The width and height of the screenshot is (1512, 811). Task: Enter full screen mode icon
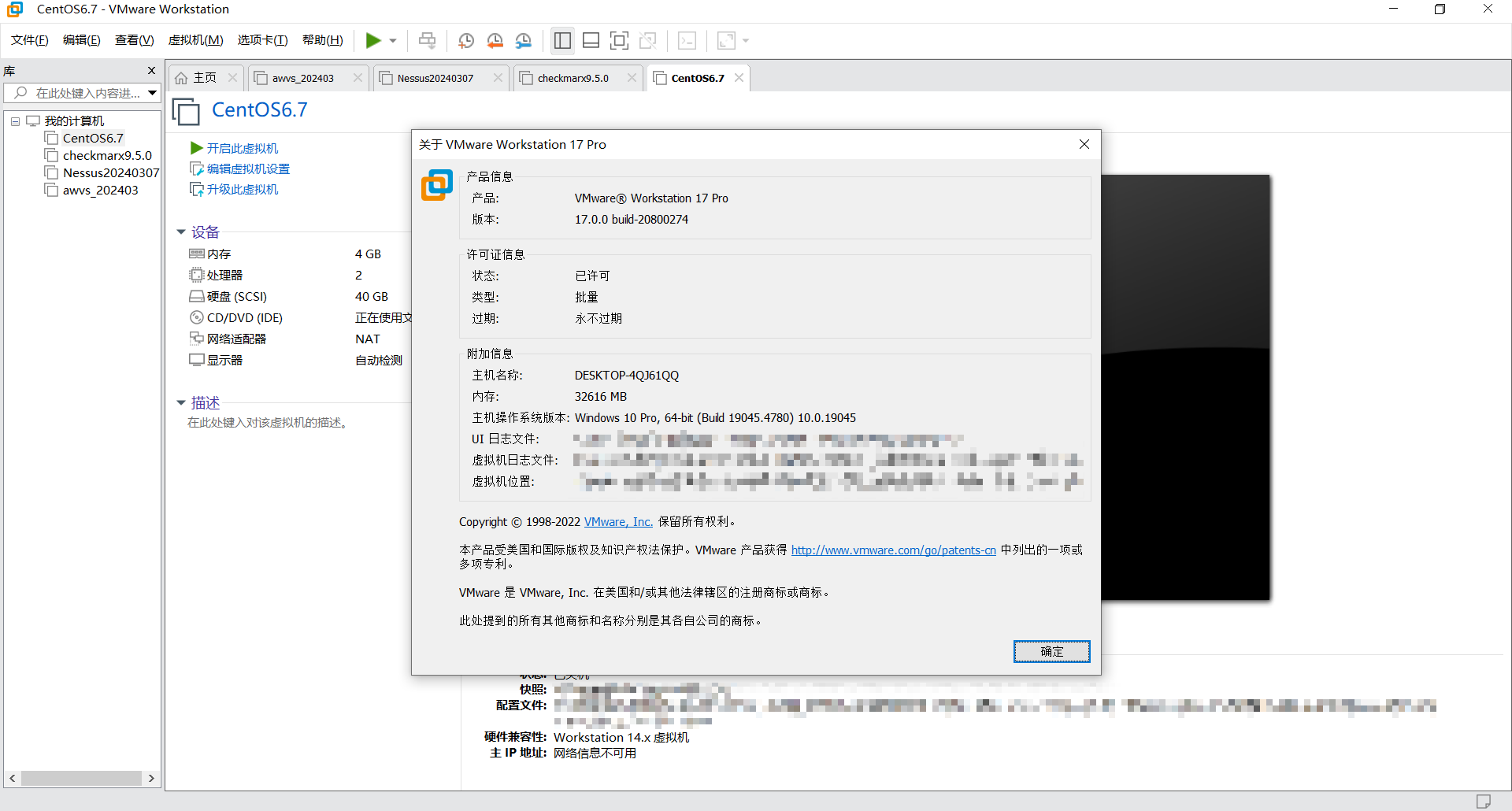[x=619, y=40]
